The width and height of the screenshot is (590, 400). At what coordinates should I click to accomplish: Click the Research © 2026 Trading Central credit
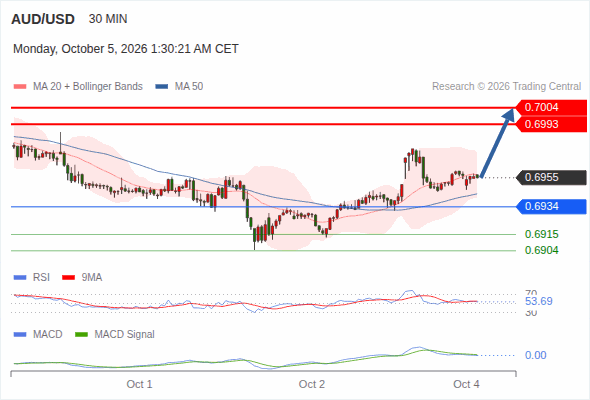pos(506,87)
